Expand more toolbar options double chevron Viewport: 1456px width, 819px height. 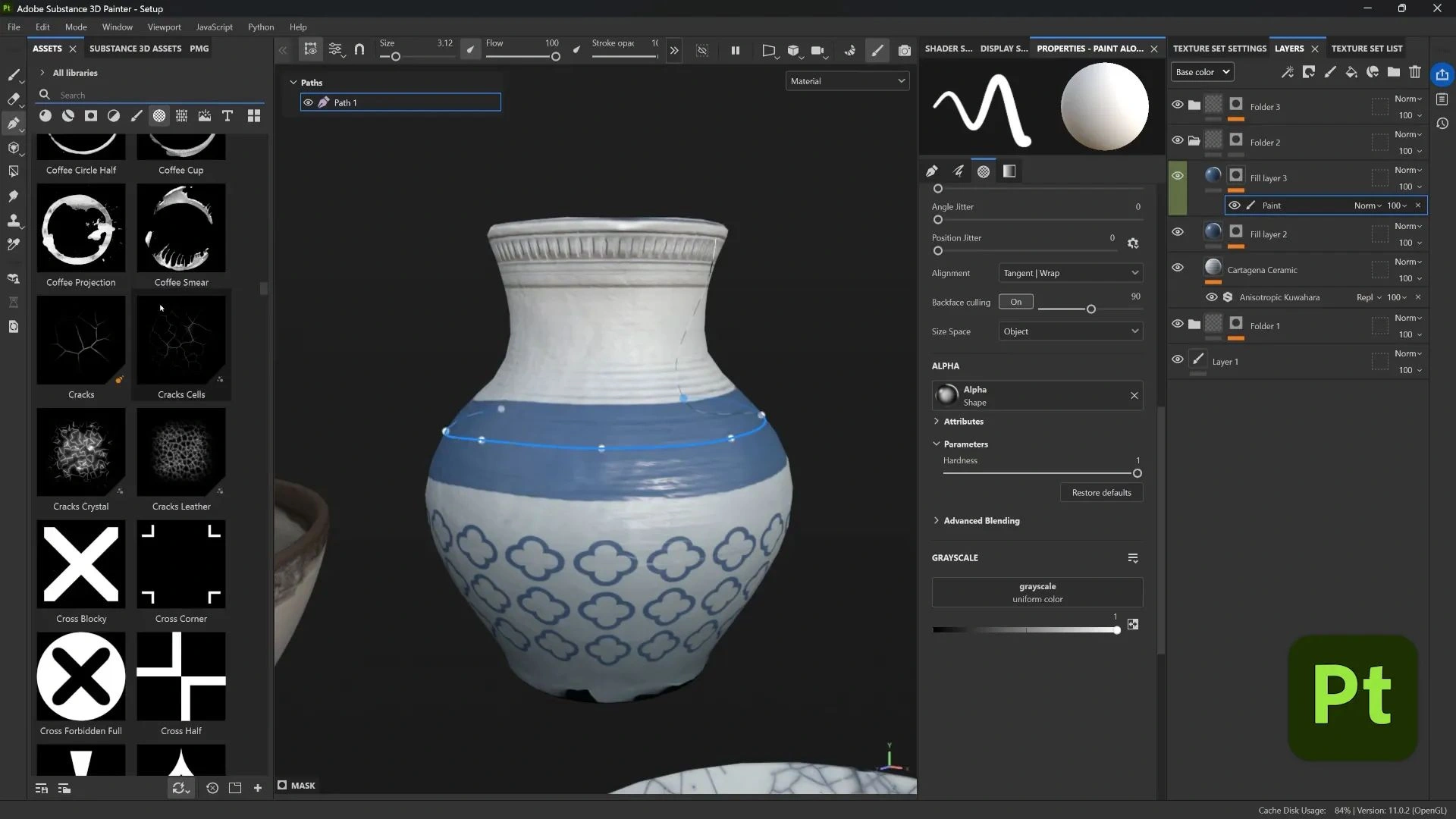[673, 51]
